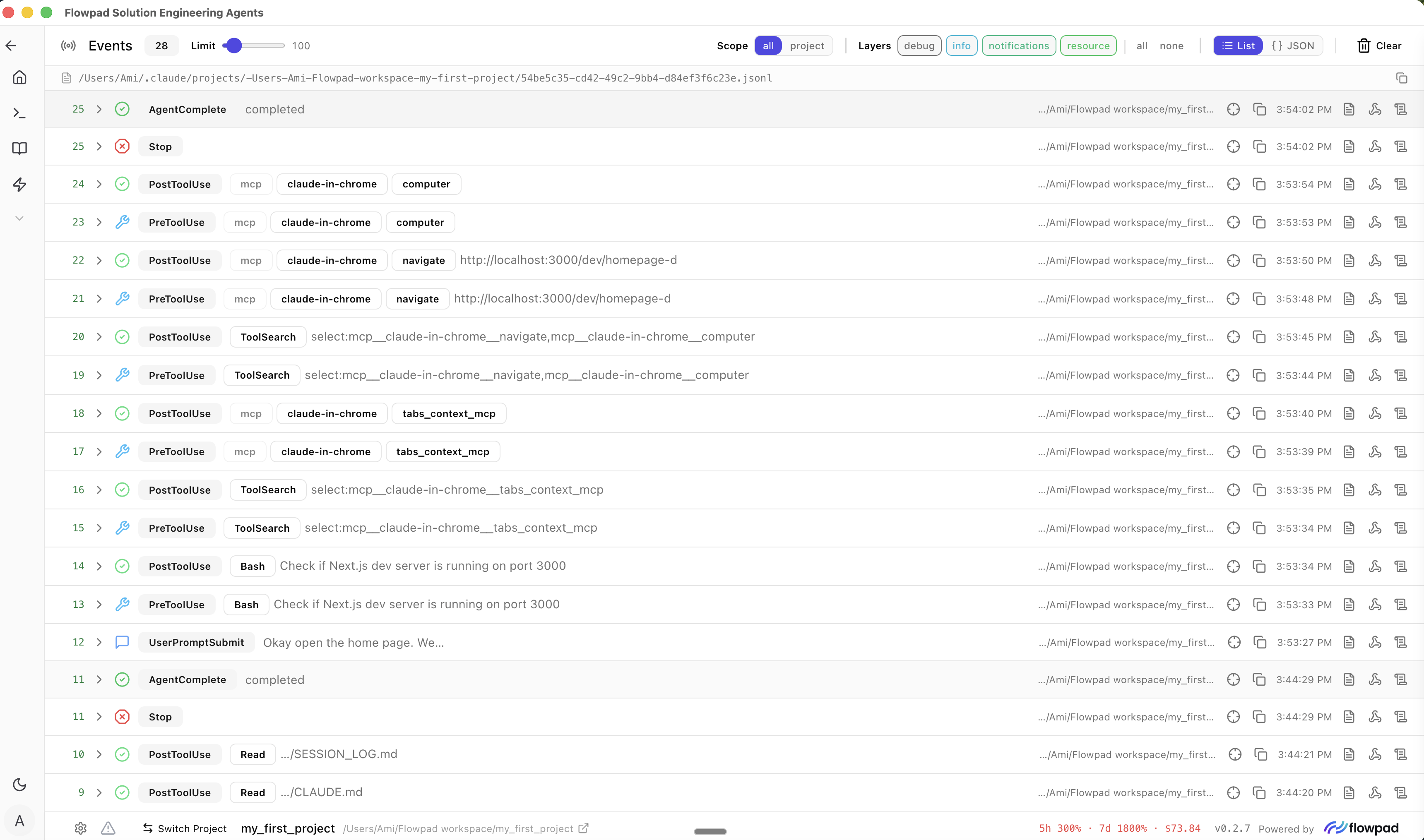Click the lightning bolt sidebar icon
Viewport: 1424px width, 840px height.
pyautogui.click(x=19, y=184)
